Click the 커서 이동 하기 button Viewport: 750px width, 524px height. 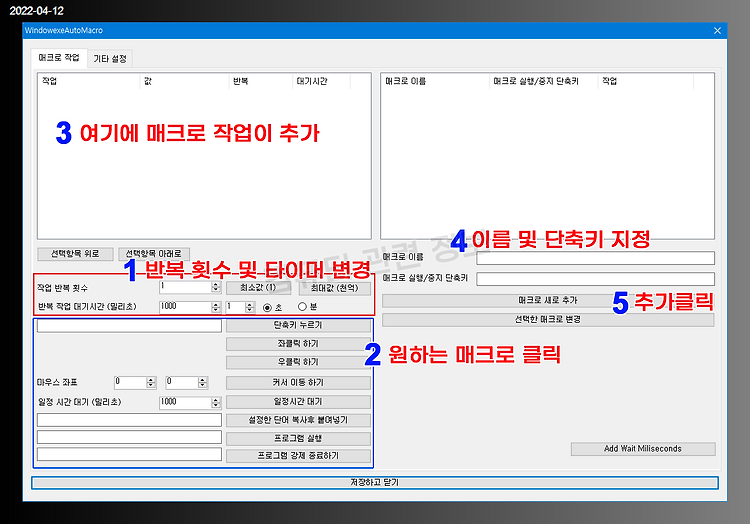[298, 382]
